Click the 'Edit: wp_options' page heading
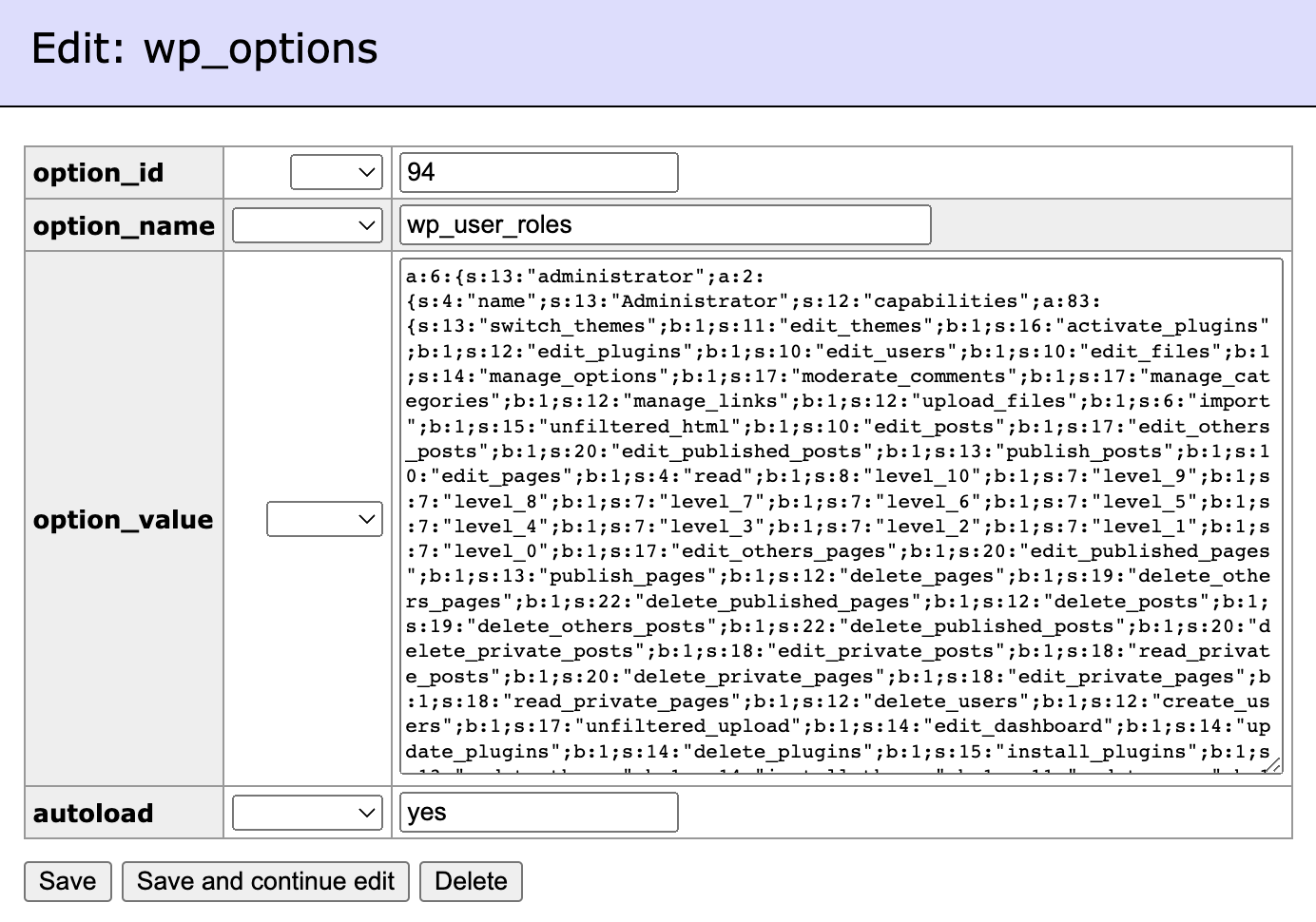Viewport: 1316px width, 922px height. 204,49
